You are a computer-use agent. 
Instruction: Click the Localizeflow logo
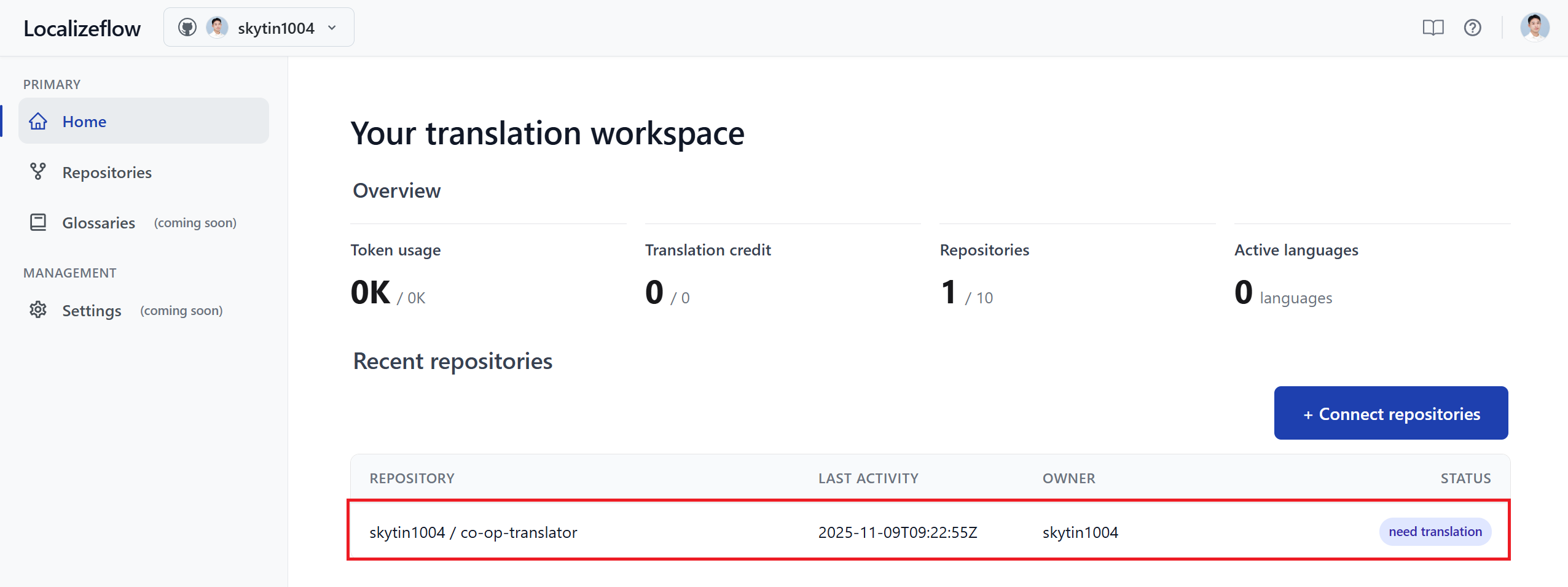coord(82,28)
